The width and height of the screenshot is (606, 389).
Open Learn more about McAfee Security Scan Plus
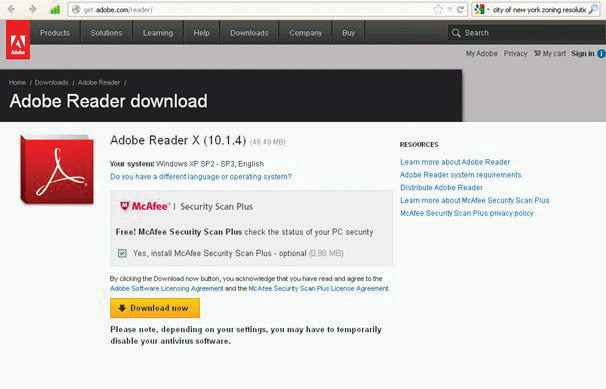475,200
